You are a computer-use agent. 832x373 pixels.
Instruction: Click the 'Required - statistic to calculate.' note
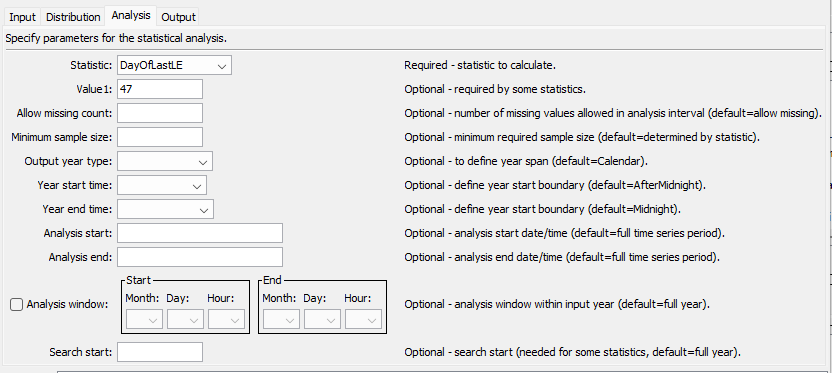(480, 65)
